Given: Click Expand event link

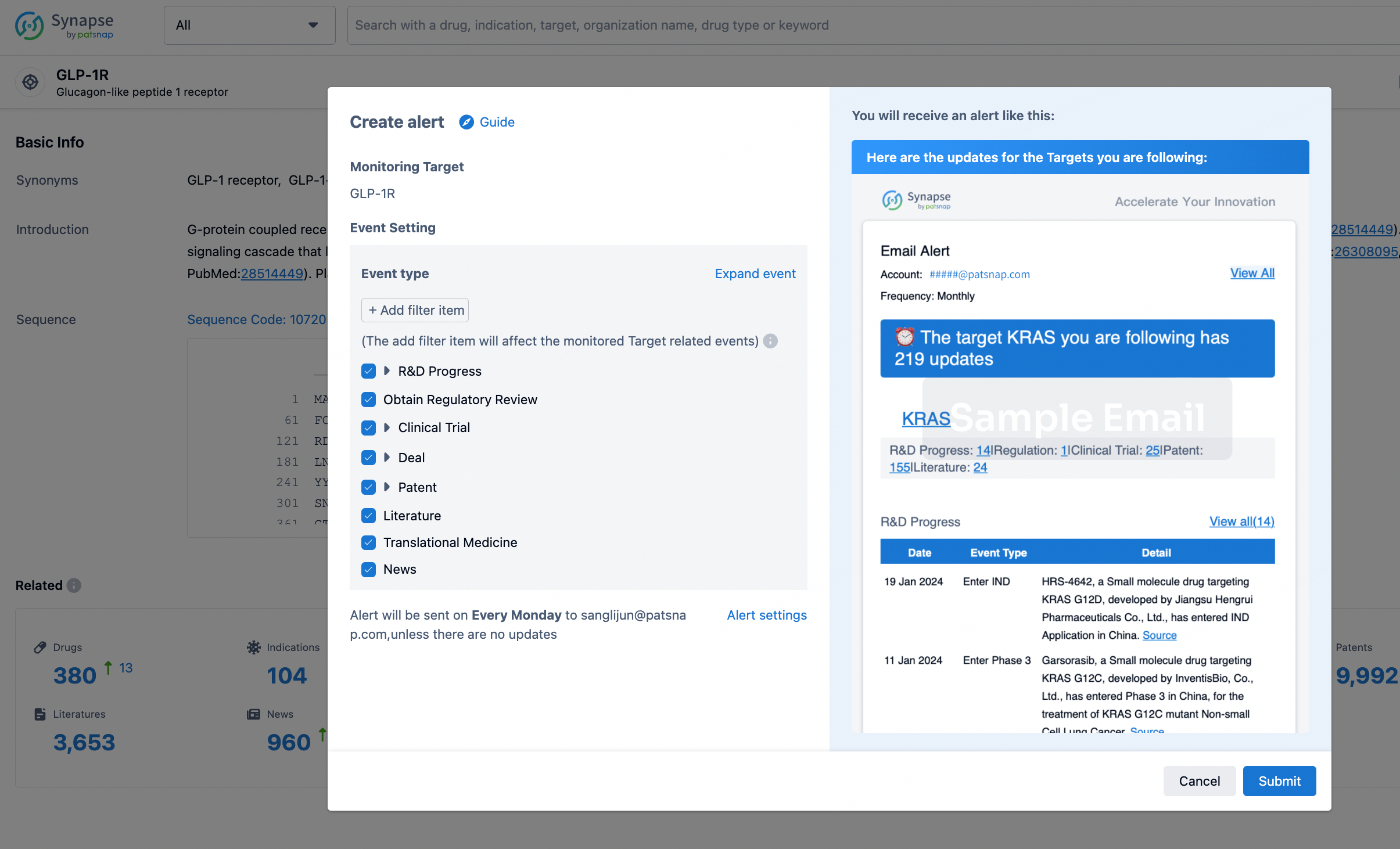Looking at the screenshot, I should pyautogui.click(x=755, y=274).
